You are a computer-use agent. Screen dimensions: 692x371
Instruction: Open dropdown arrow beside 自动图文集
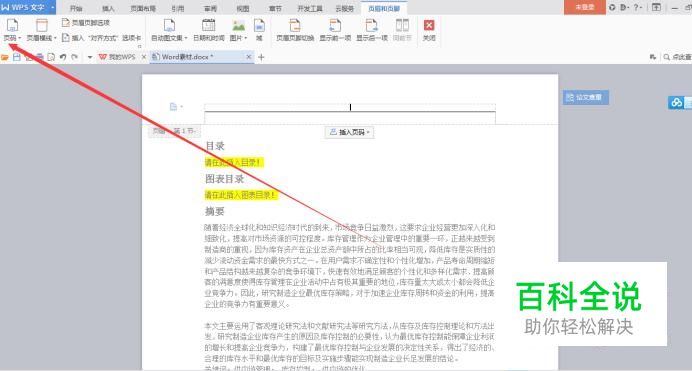coord(186,38)
